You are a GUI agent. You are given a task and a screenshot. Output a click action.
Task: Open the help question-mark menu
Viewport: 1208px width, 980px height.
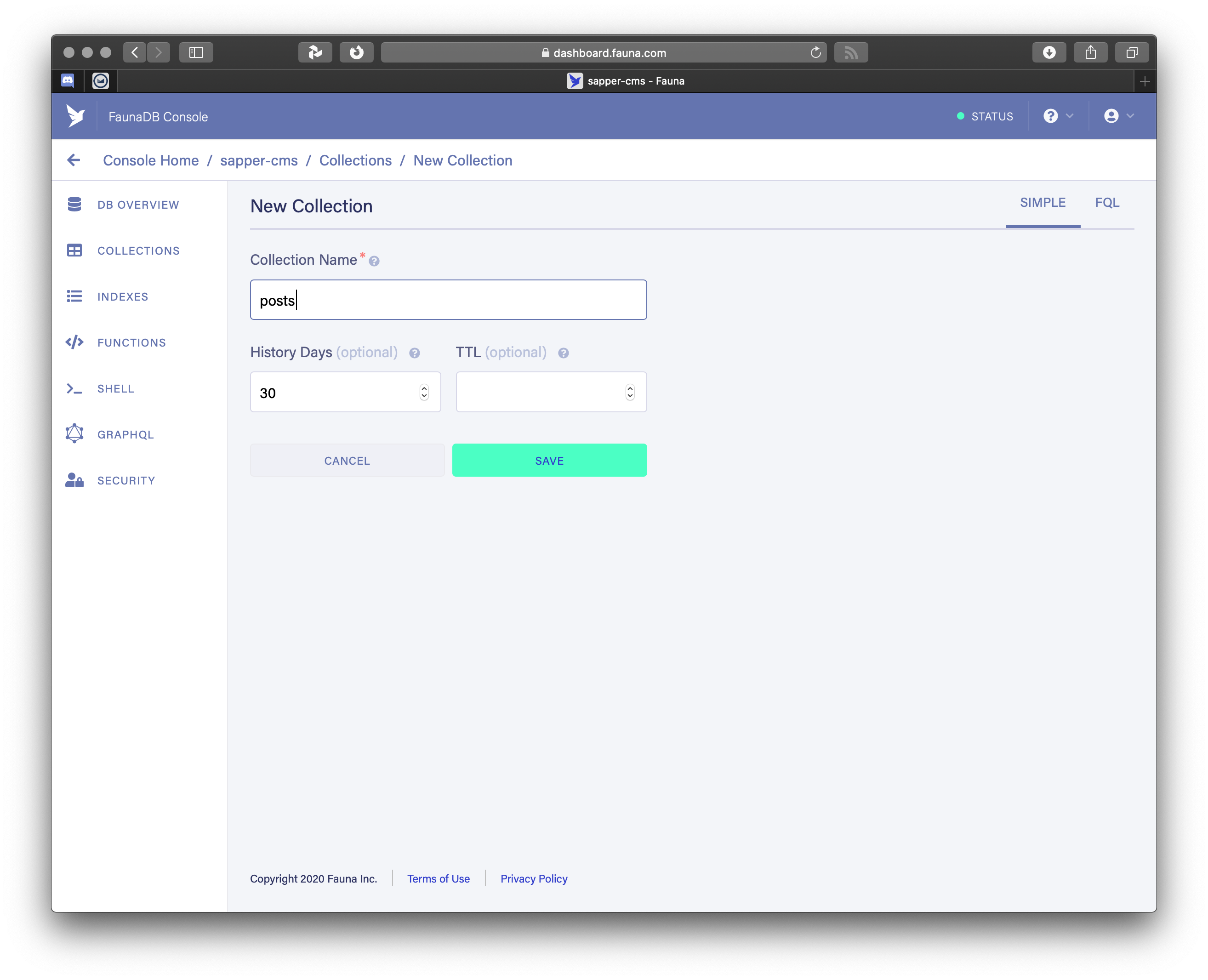[1058, 116]
